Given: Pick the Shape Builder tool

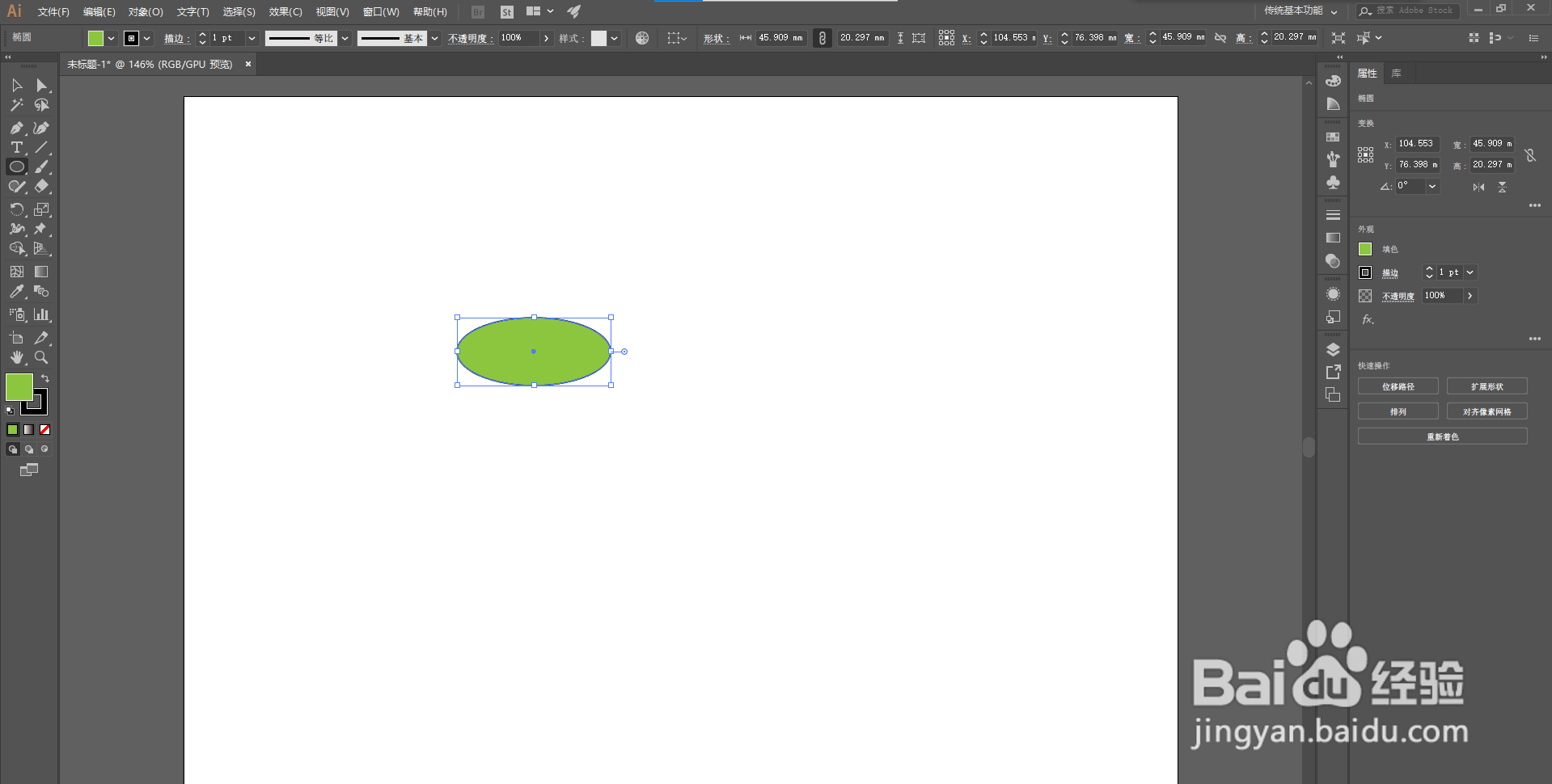Looking at the screenshot, I should pyautogui.click(x=17, y=248).
